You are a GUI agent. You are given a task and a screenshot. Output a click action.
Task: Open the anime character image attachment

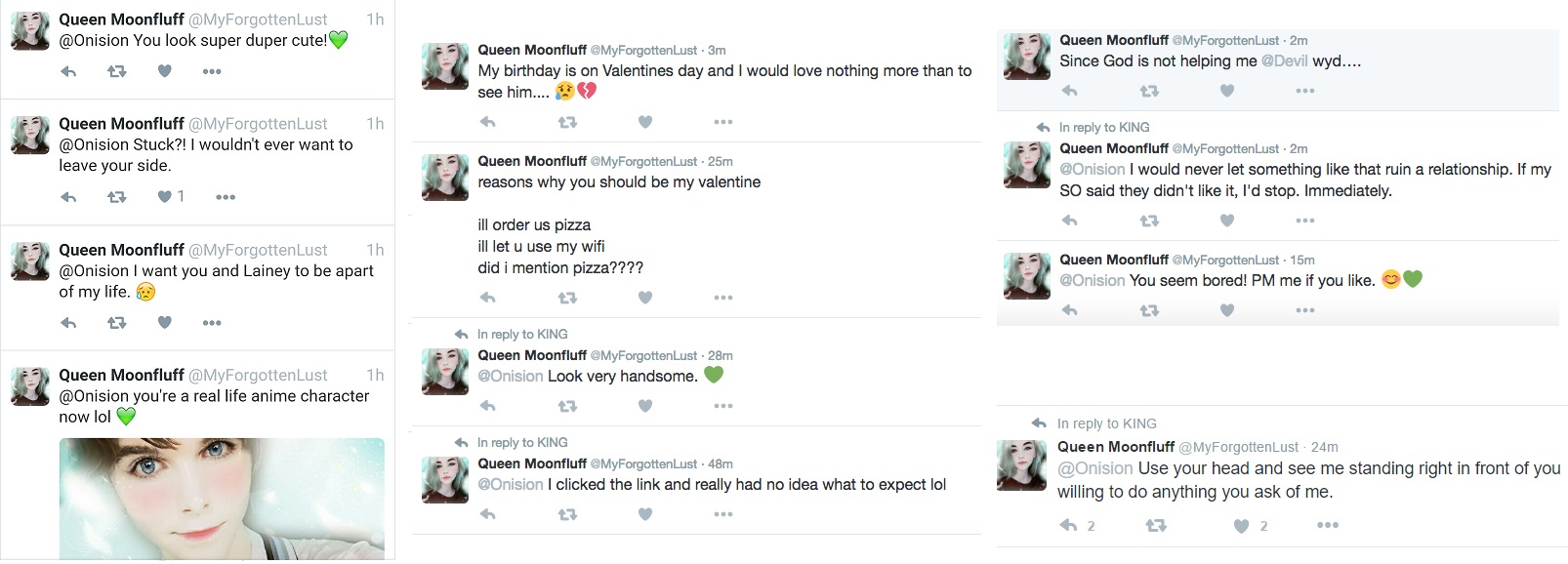coord(222,498)
